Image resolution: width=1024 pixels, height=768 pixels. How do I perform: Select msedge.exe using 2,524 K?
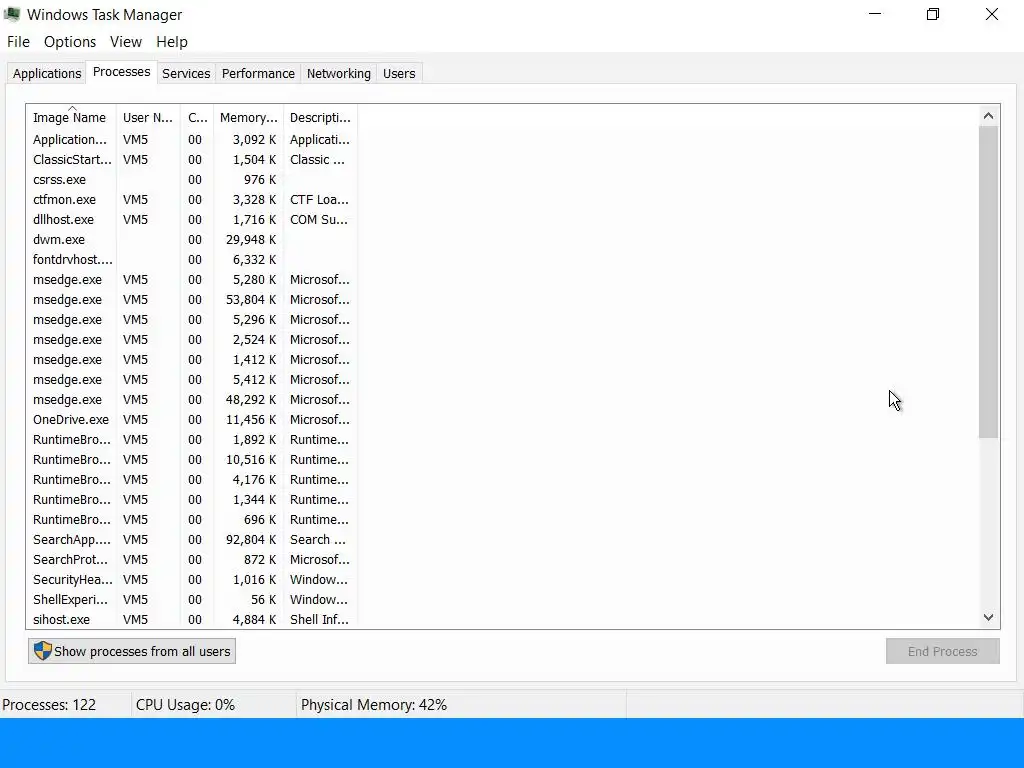[191, 340]
